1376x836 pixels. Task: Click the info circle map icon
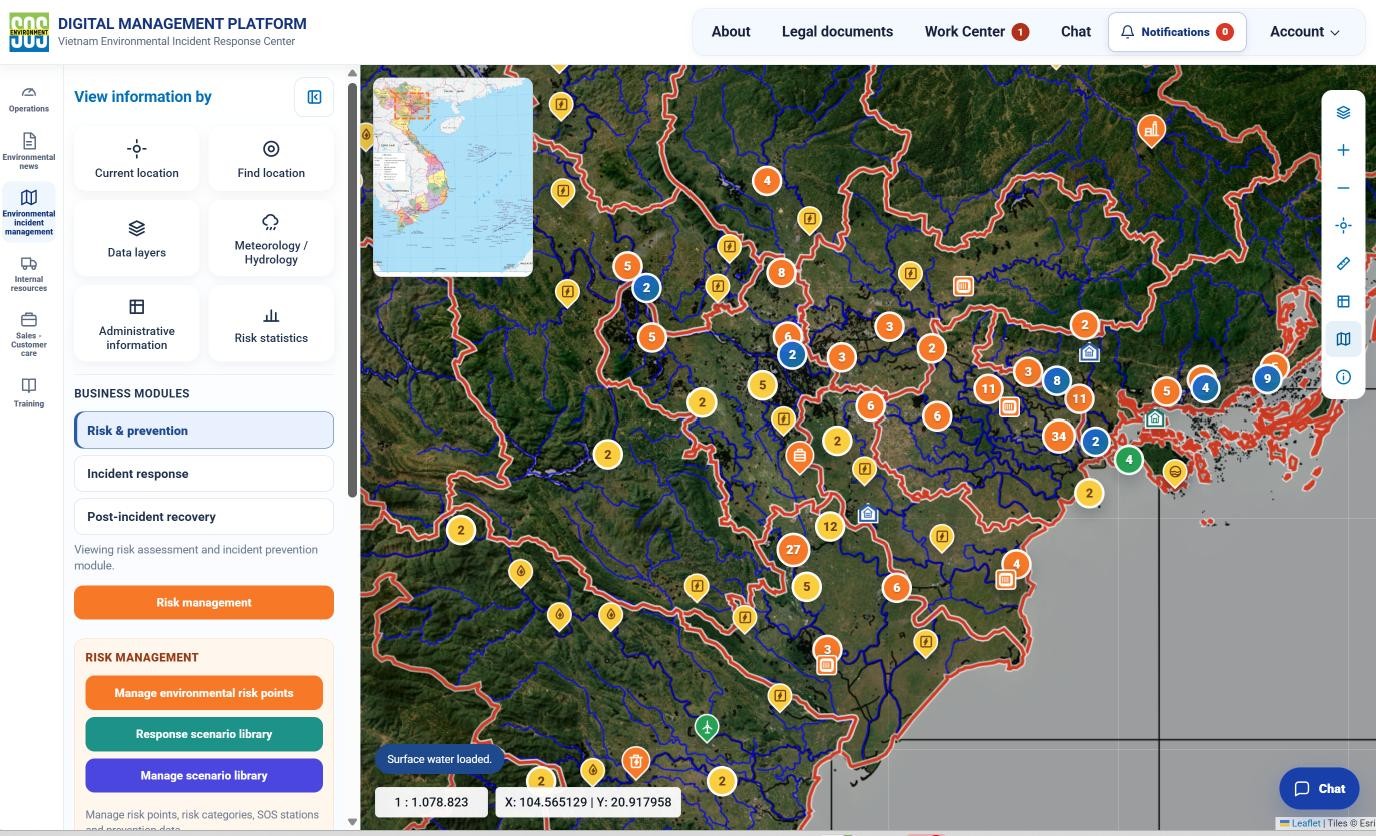coord(1343,377)
